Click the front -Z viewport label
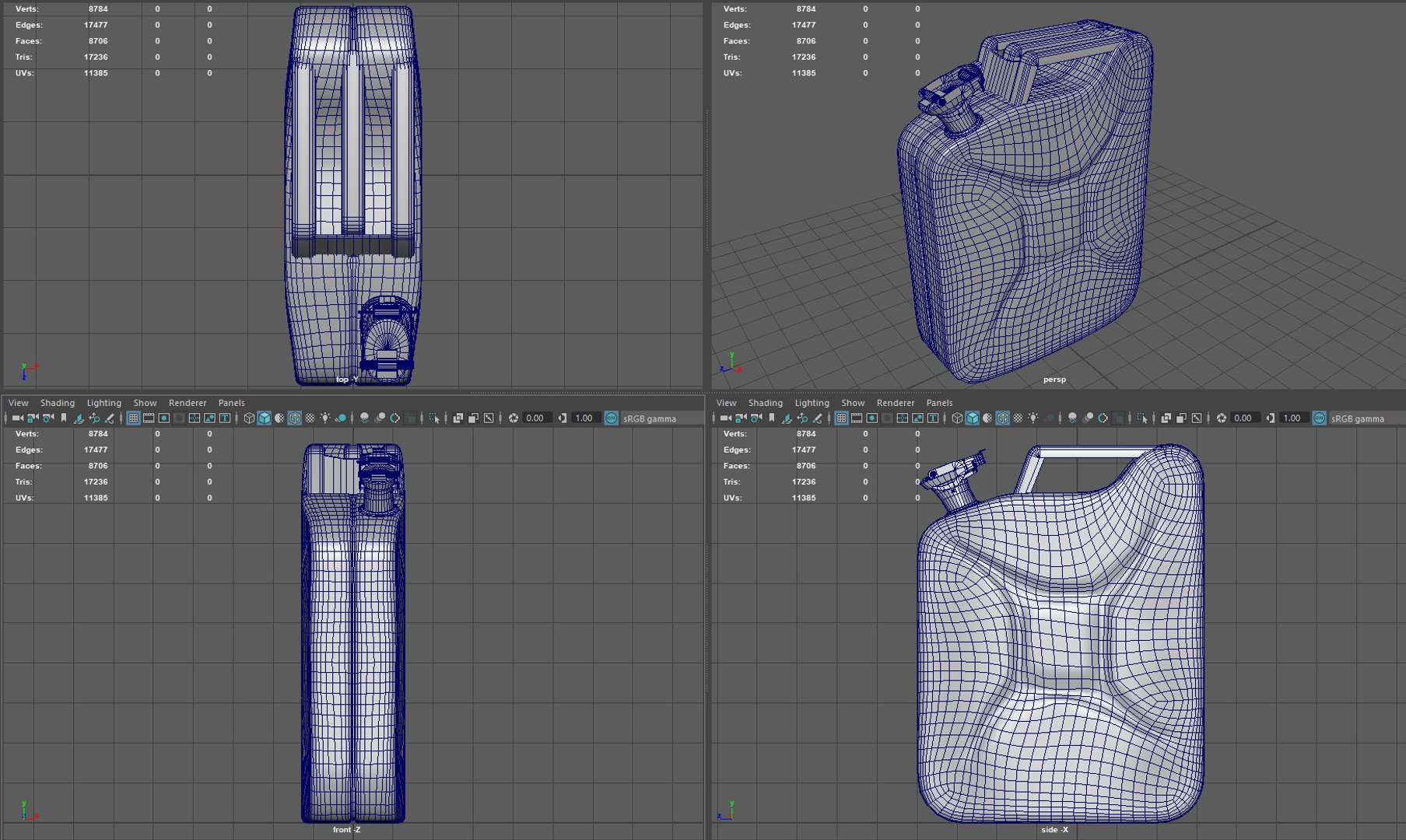 click(346, 830)
